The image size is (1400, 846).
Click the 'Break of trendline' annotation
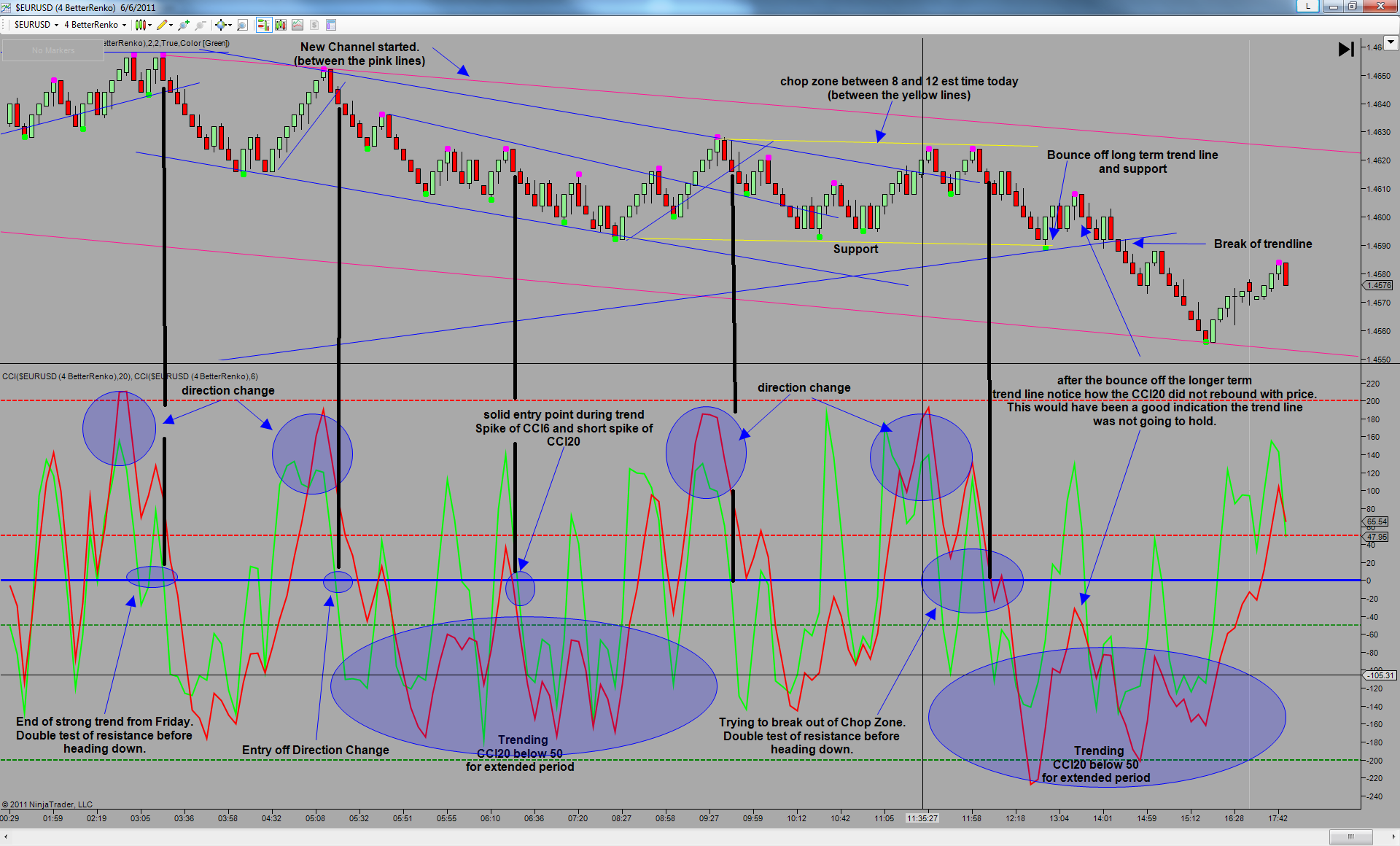click(x=1263, y=244)
